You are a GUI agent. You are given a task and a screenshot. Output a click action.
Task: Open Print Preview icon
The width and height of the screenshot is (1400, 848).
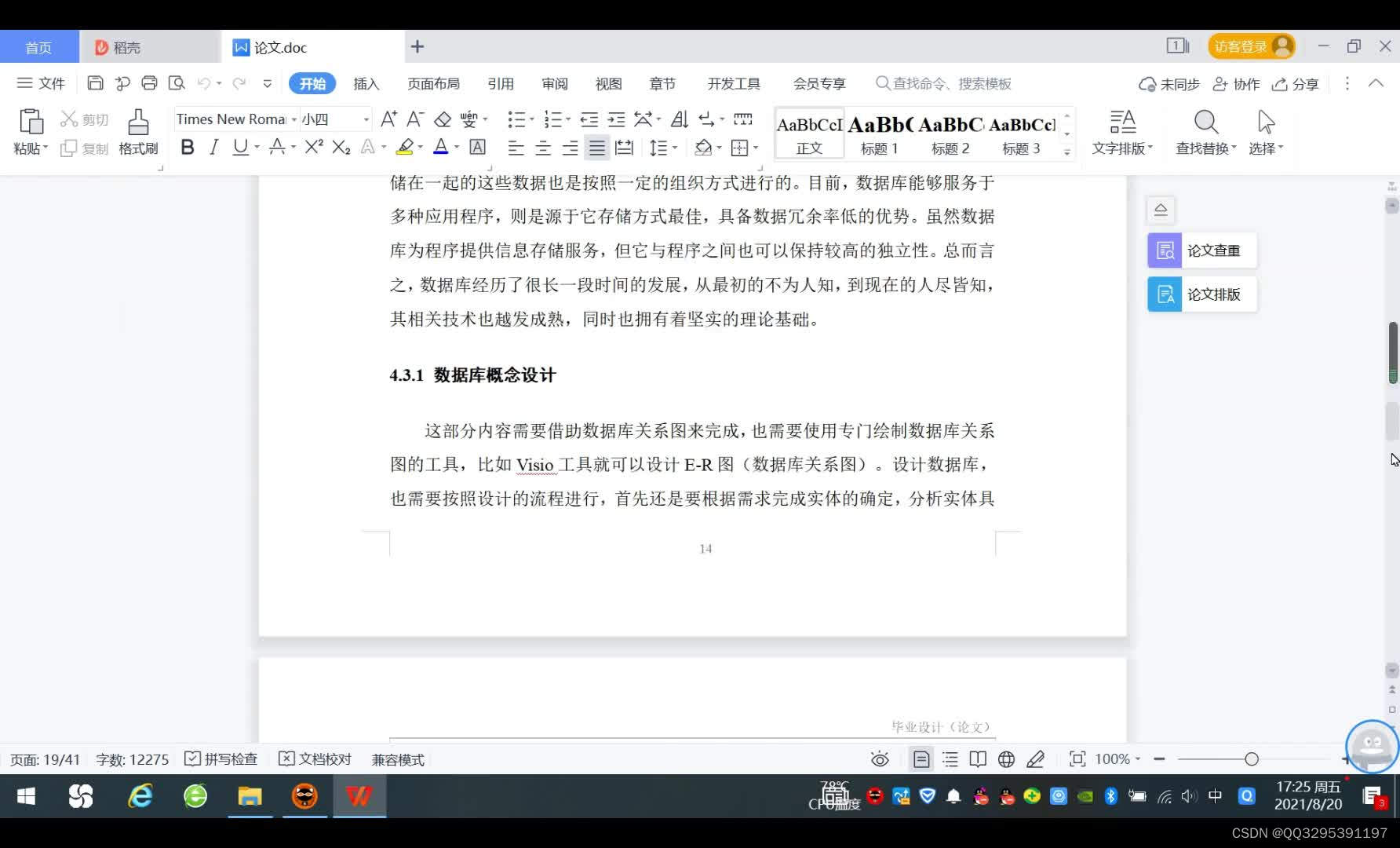(x=177, y=83)
